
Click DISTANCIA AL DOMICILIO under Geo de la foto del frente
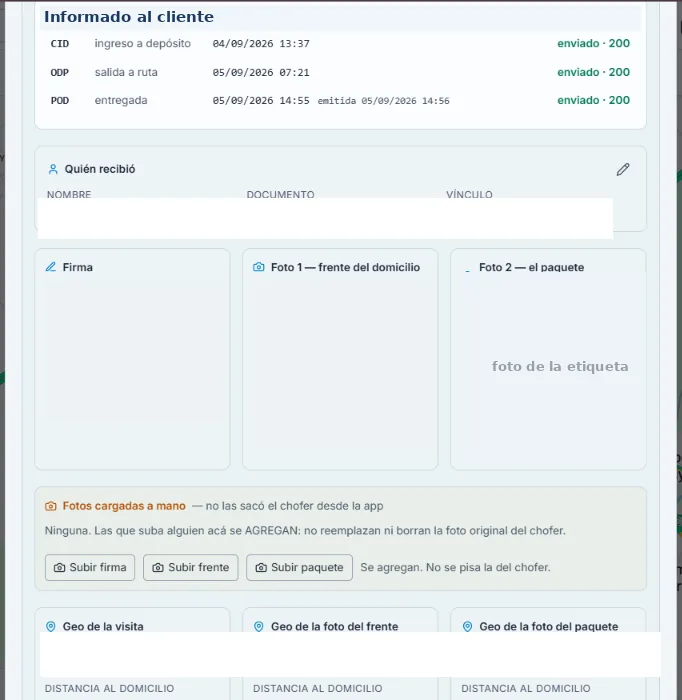click(318, 688)
